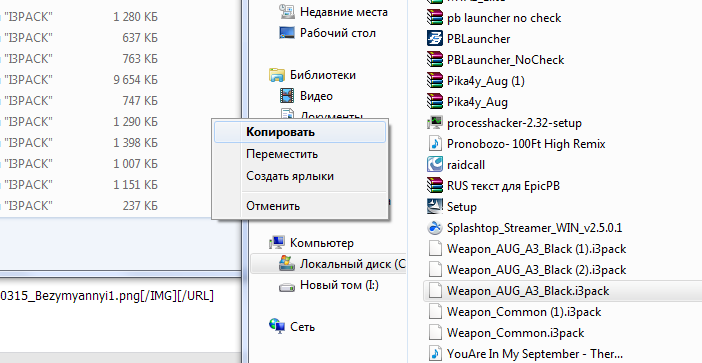Viewport: 702px width, 363px height.
Task: Click the Pika4y_Aug (1) archive icon
Action: [x=435, y=81]
